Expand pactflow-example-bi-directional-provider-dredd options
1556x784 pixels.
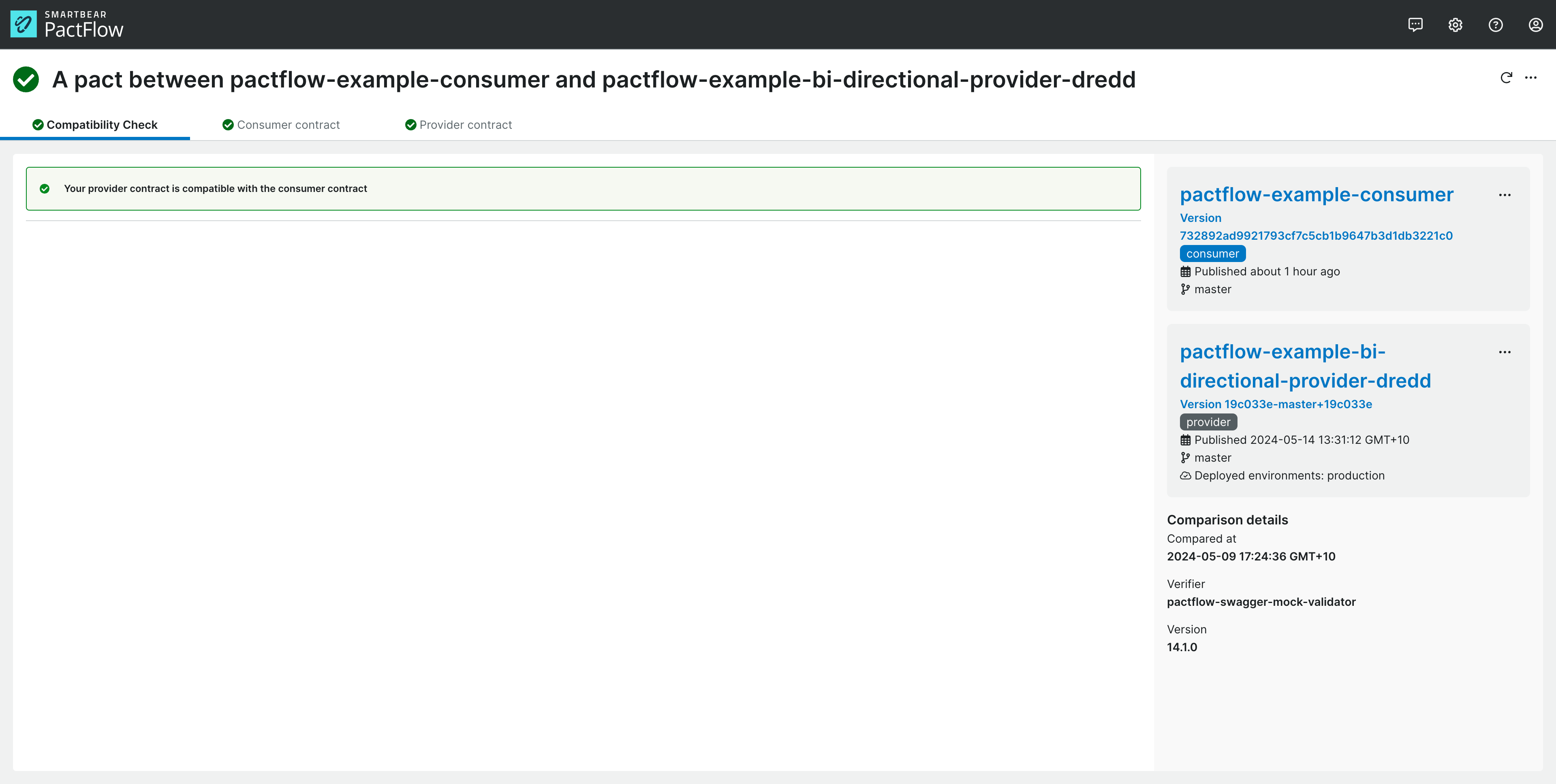[1506, 352]
